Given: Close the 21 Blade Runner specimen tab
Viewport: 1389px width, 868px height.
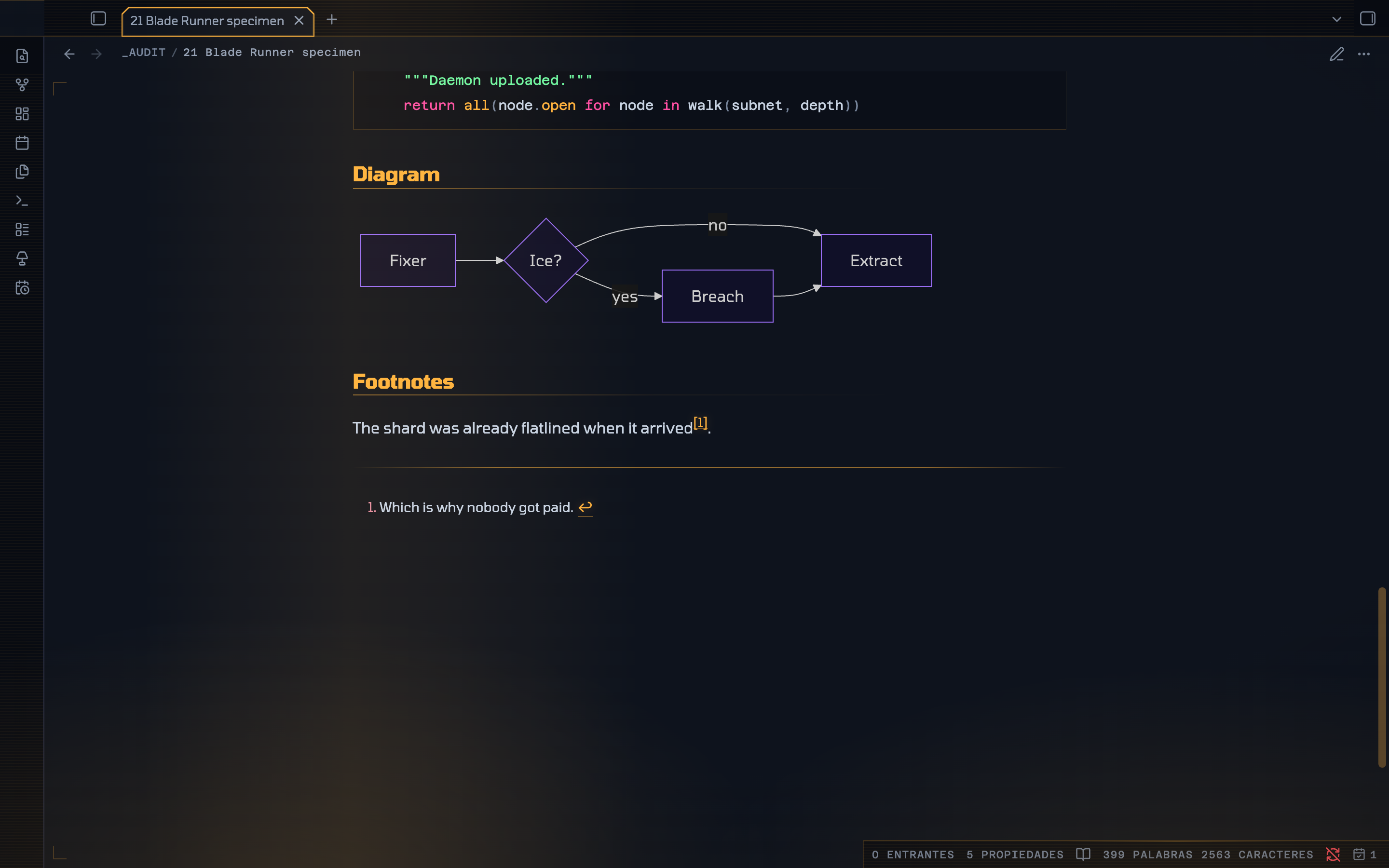Looking at the screenshot, I should 299,21.
